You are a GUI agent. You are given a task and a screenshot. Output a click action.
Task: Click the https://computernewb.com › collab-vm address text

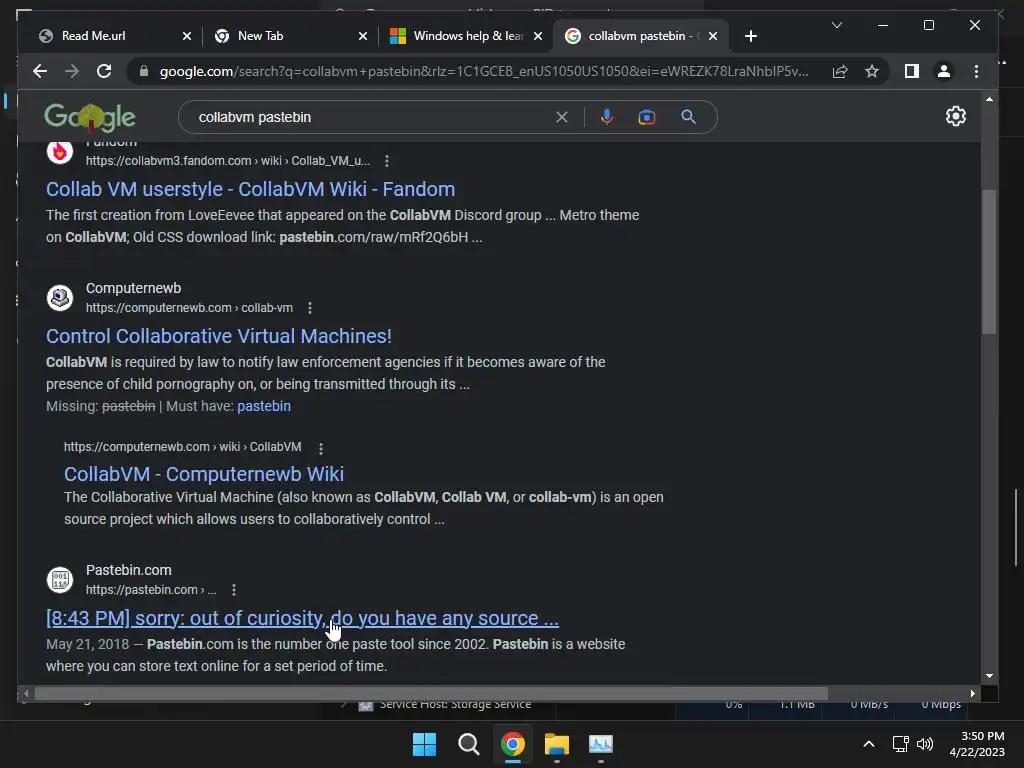[189, 308]
